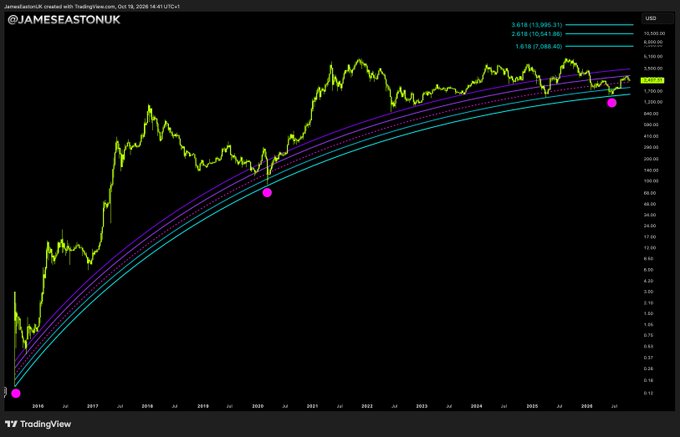This screenshot has height=437, width=680.
Task: Click the magenta marker at 2020 low
Action: [267, 192]
